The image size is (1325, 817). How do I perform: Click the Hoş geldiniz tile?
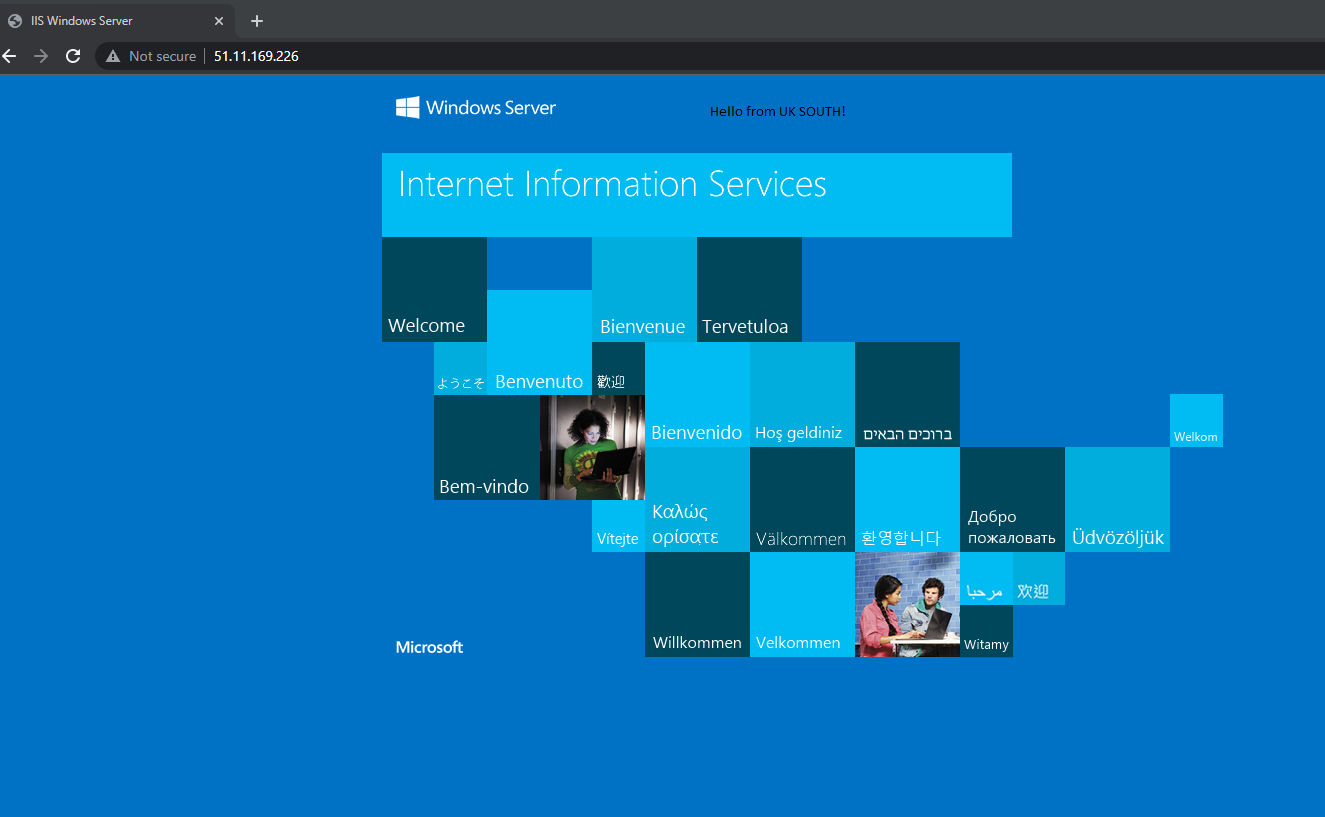pyautogui.click(x=802, y=395)
